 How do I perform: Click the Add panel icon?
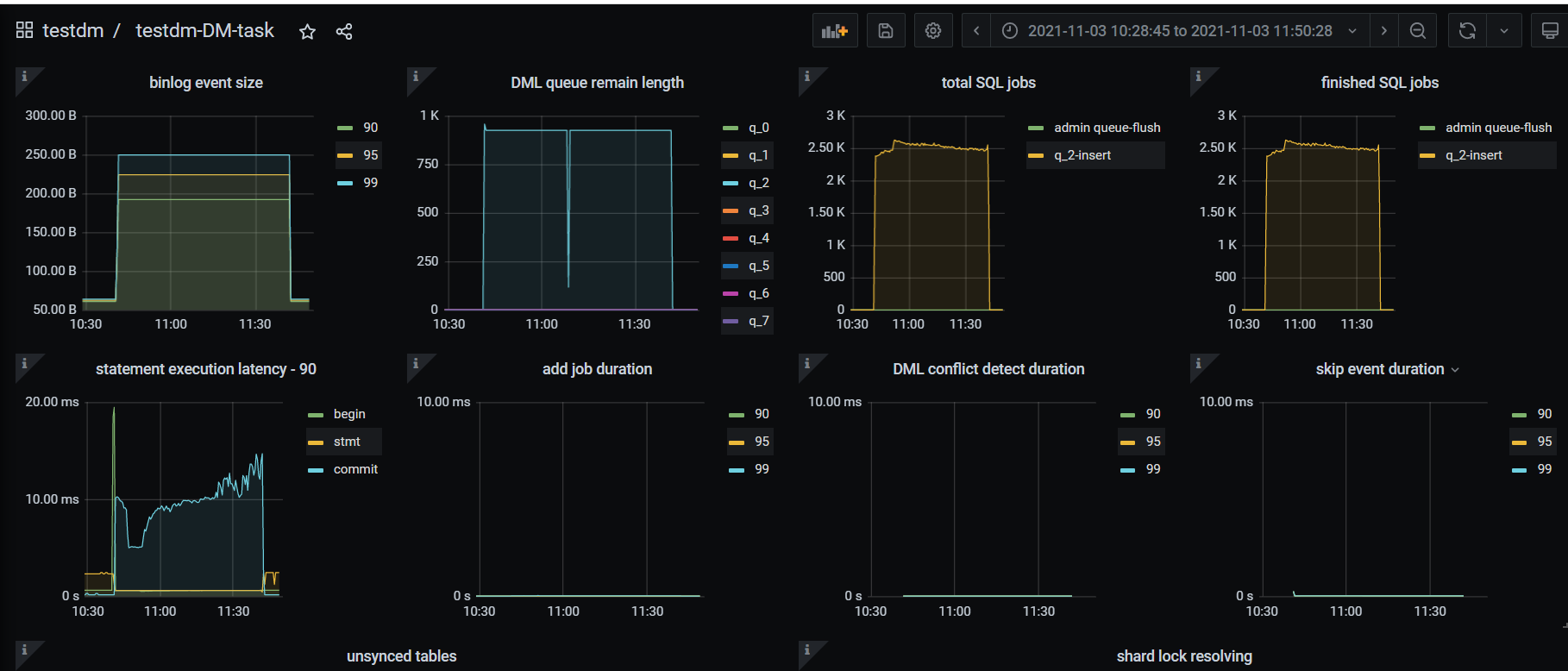(x=834, y=31)
